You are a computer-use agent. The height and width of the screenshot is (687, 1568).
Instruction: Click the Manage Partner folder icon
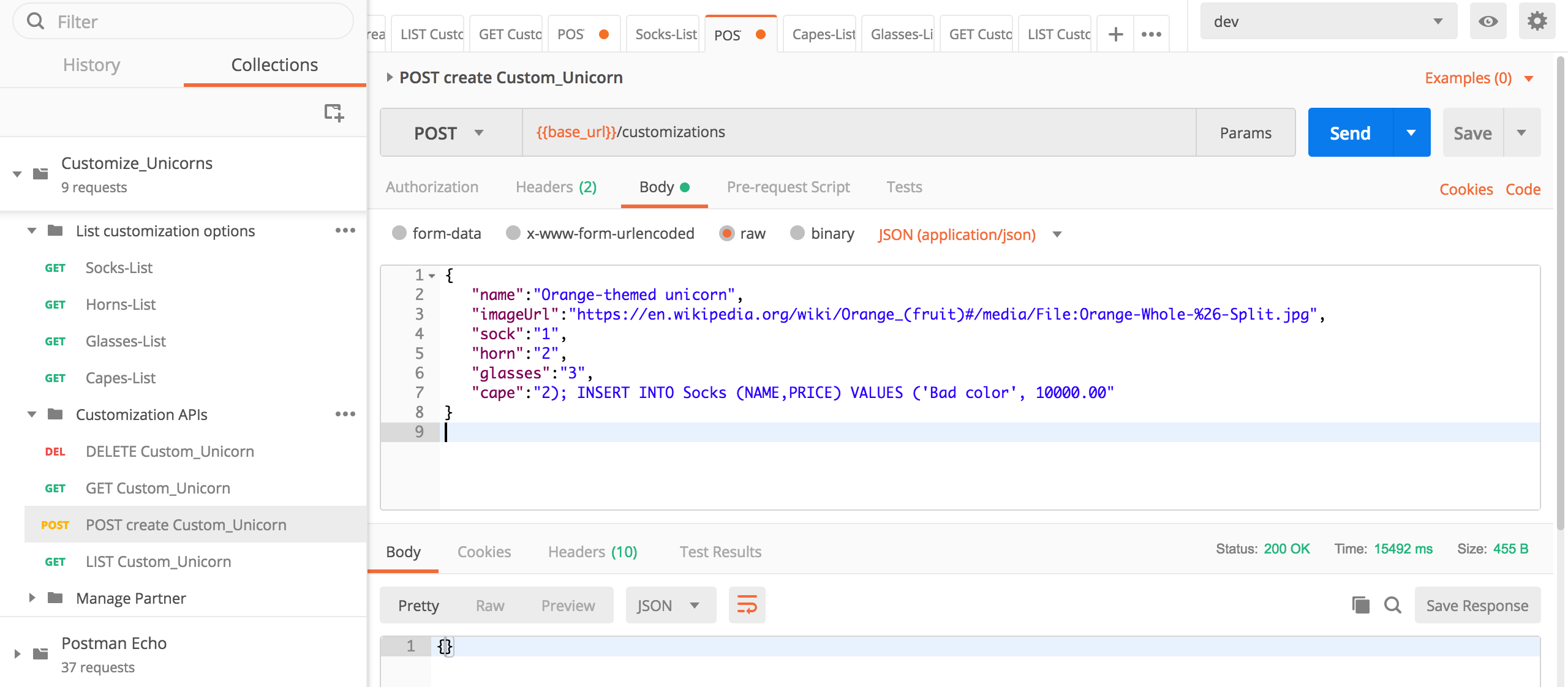click(55, 598)
